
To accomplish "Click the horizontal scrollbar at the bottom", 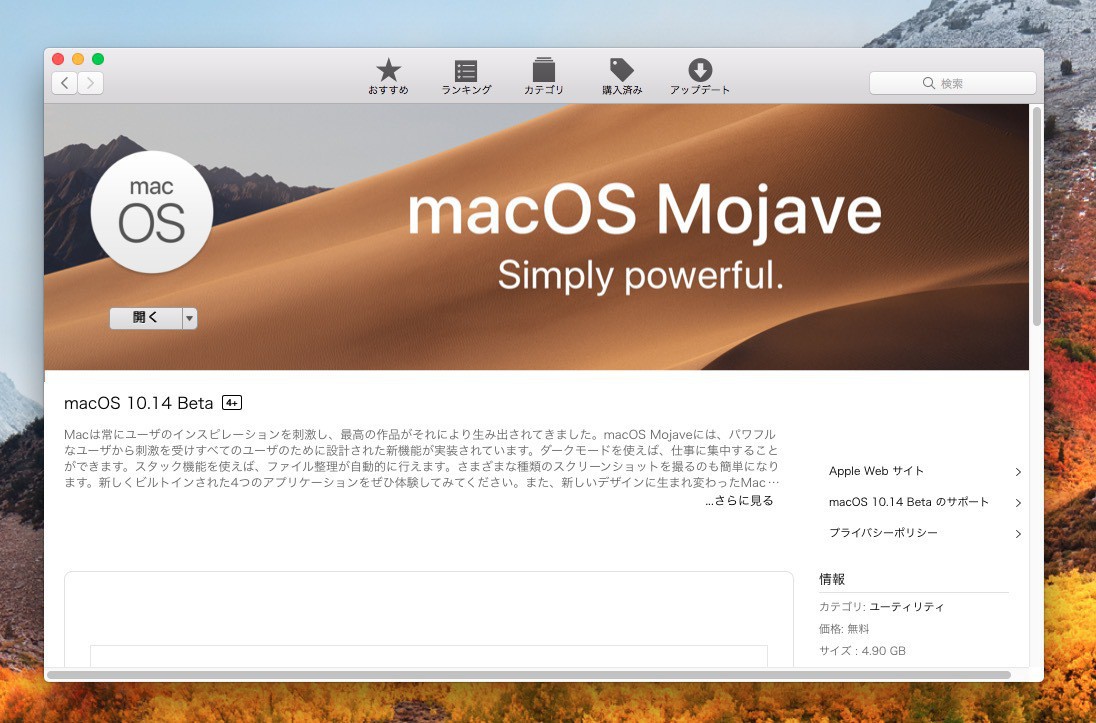I will pos(529,675).
